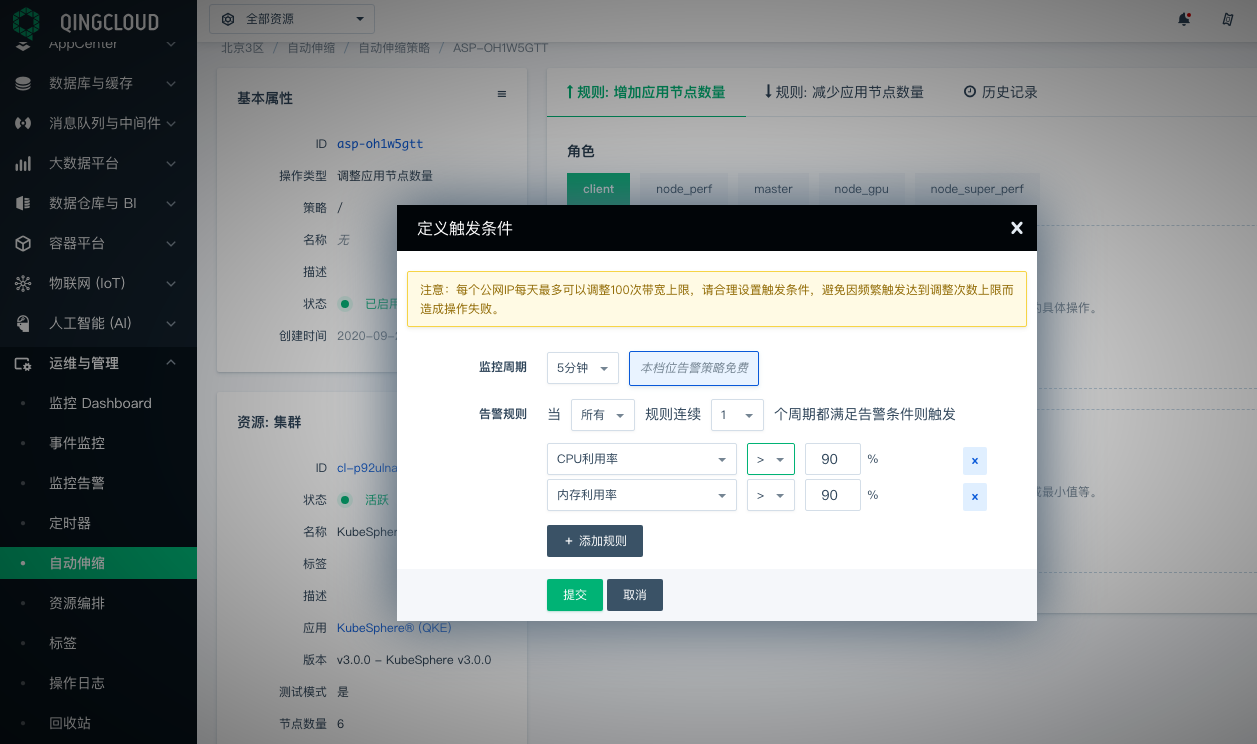Collapse the 运维与管理 sidebar section
1257x744 pixels.
coord(171,363)
